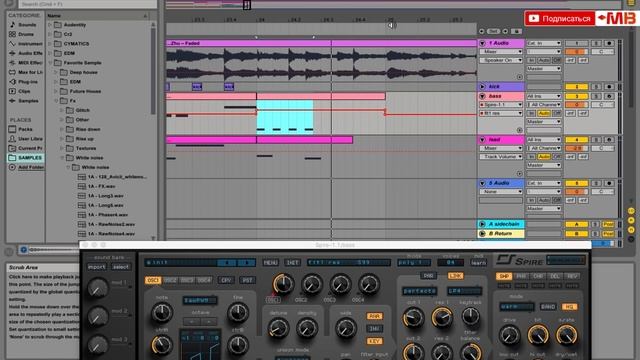This screenshot has width=640, height=360.
Task: Click the Spire INIT button
Action: pos(292,262)
